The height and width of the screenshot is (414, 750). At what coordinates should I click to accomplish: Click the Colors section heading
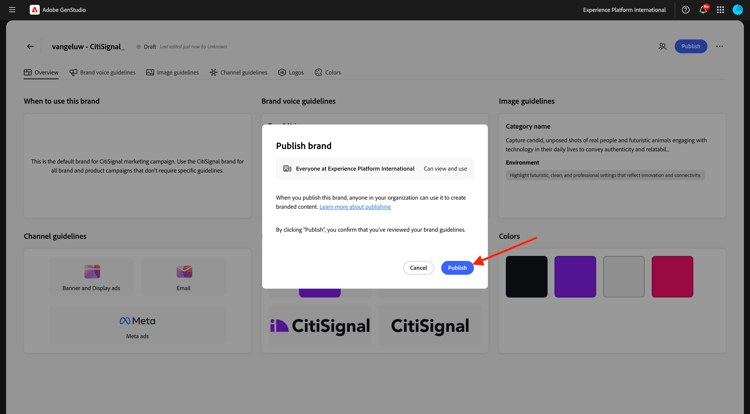(x=509, y=236)
